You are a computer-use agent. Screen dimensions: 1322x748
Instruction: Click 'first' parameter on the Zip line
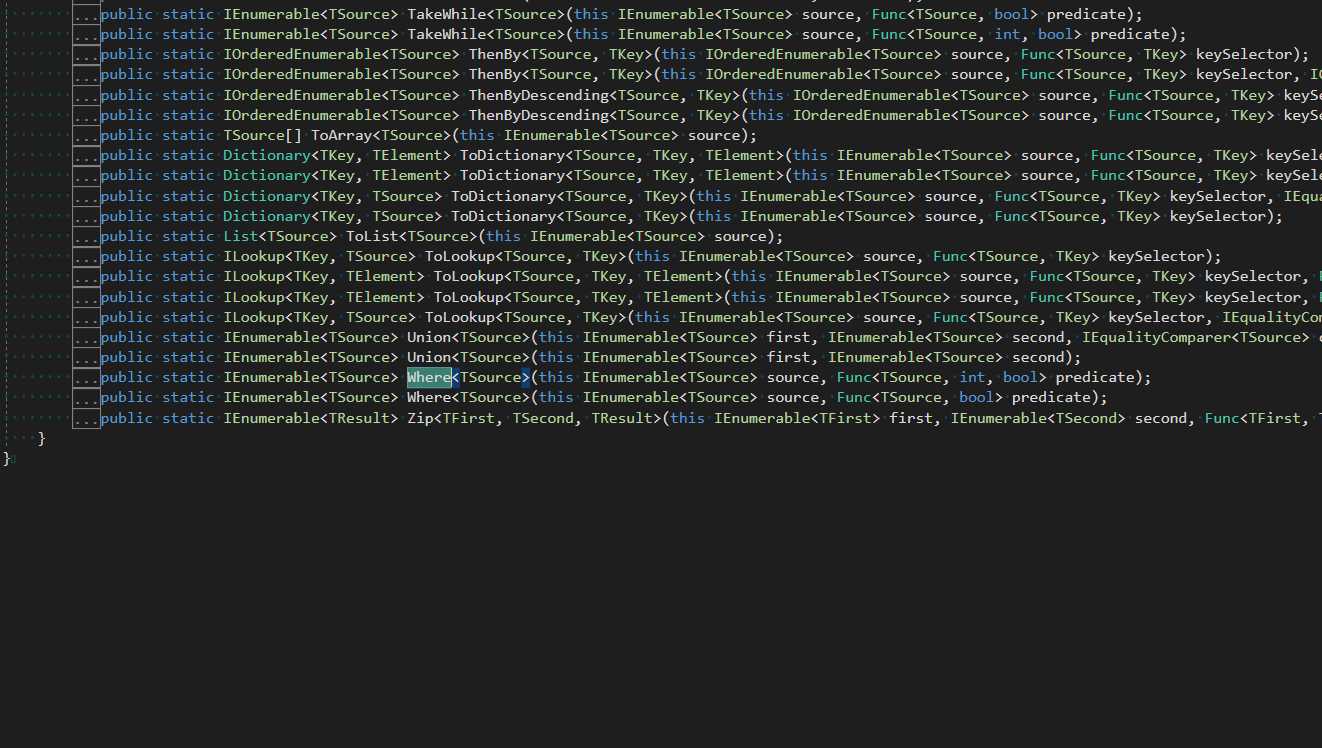tap(911, 418)
